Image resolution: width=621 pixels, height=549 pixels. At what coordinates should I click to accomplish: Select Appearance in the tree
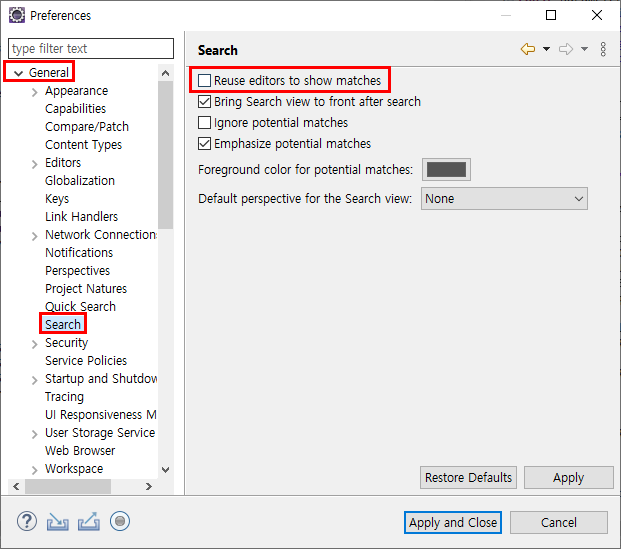pos(76,91)
